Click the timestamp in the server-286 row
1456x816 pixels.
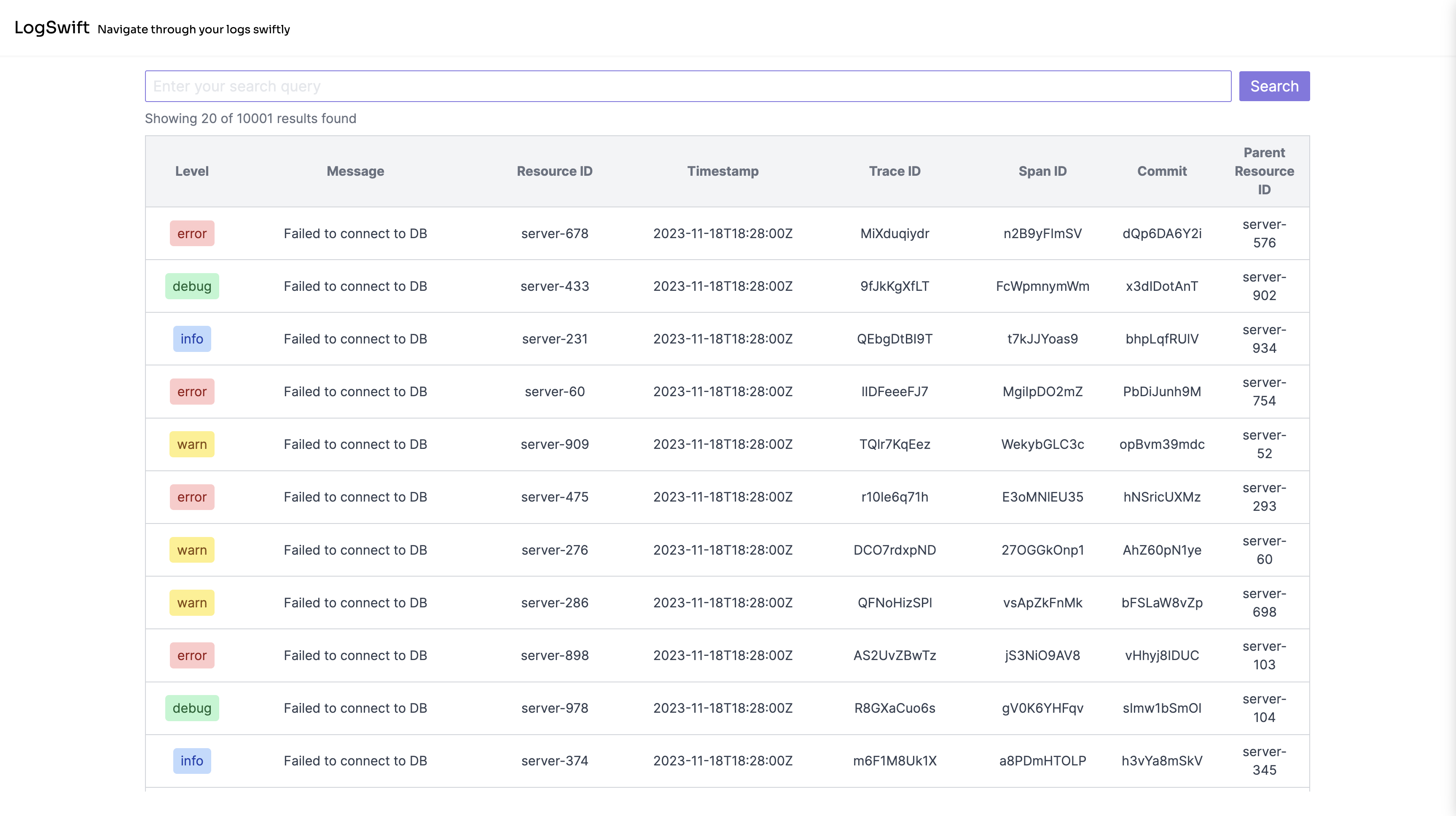tap(723, 602)
